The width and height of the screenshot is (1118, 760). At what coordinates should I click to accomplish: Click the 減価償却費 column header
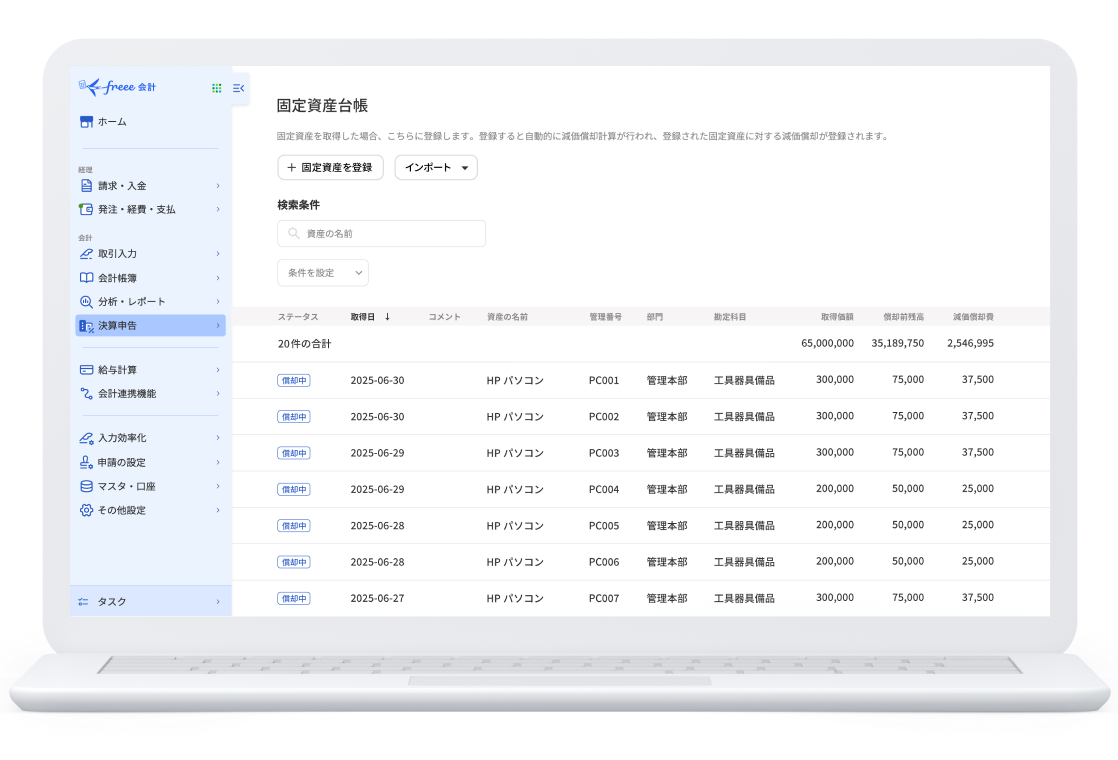coord(973,317)
